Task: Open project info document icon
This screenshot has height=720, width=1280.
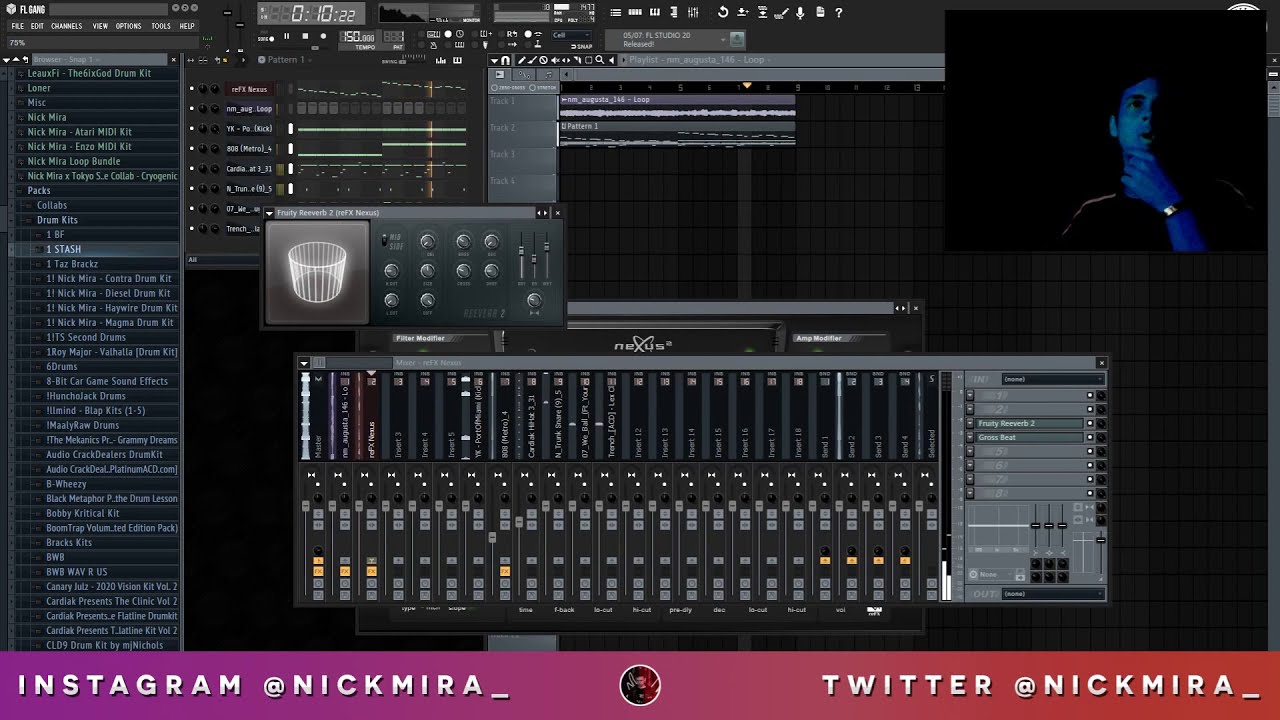Action: (x=820, y=12)
